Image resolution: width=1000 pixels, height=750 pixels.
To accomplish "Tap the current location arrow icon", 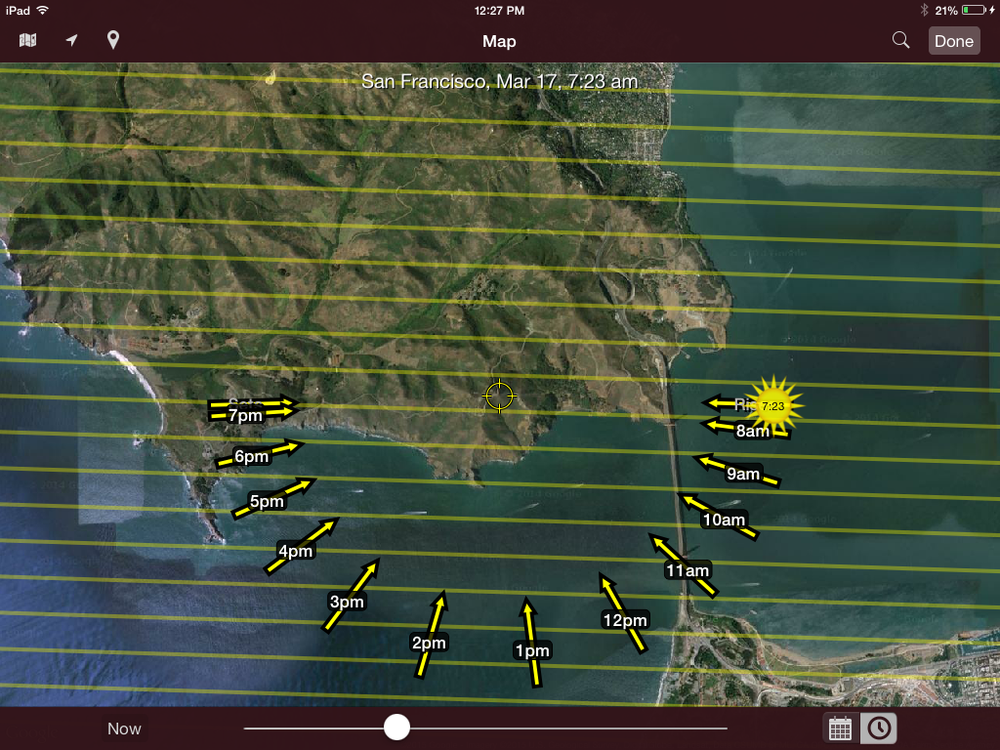I will tap(71, 40).
